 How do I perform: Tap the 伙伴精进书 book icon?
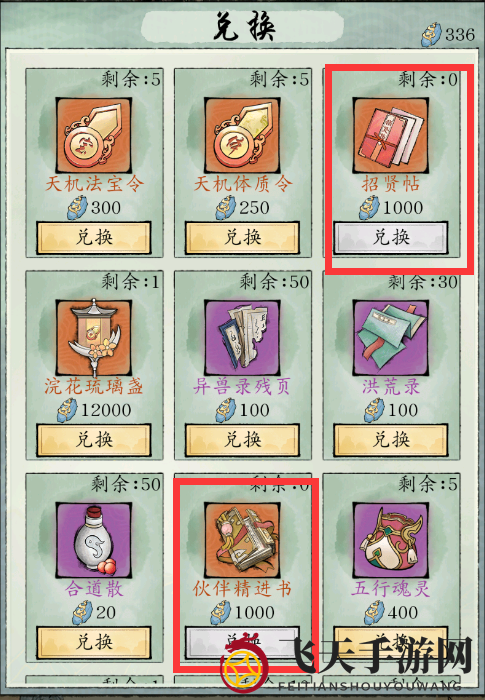242,540
